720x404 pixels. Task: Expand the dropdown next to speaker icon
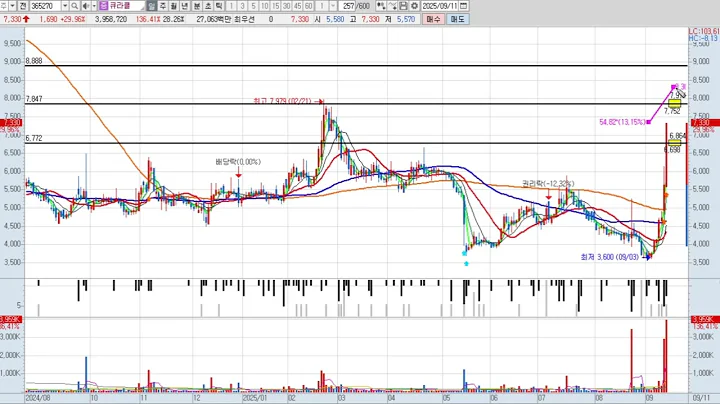94,6
